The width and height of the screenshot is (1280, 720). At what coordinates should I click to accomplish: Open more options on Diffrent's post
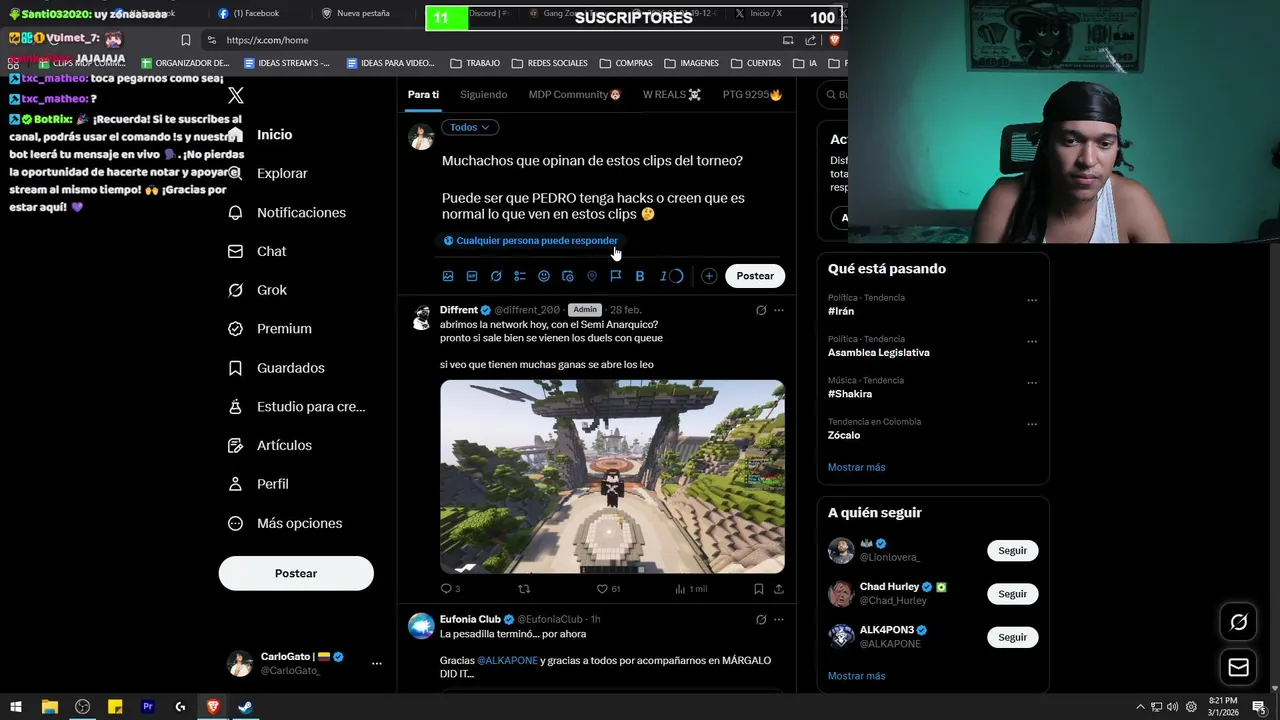coord(779,310)
